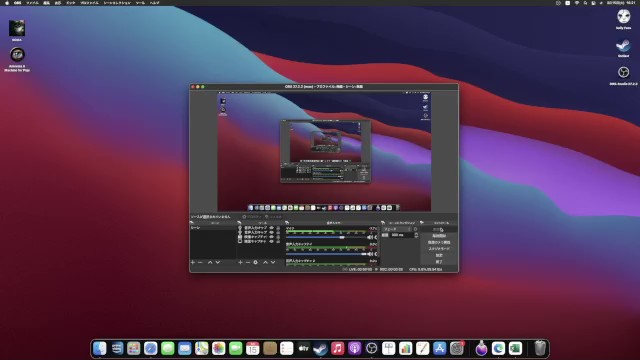
Task: Open Music app in the Dock
Action: [338, 349]
